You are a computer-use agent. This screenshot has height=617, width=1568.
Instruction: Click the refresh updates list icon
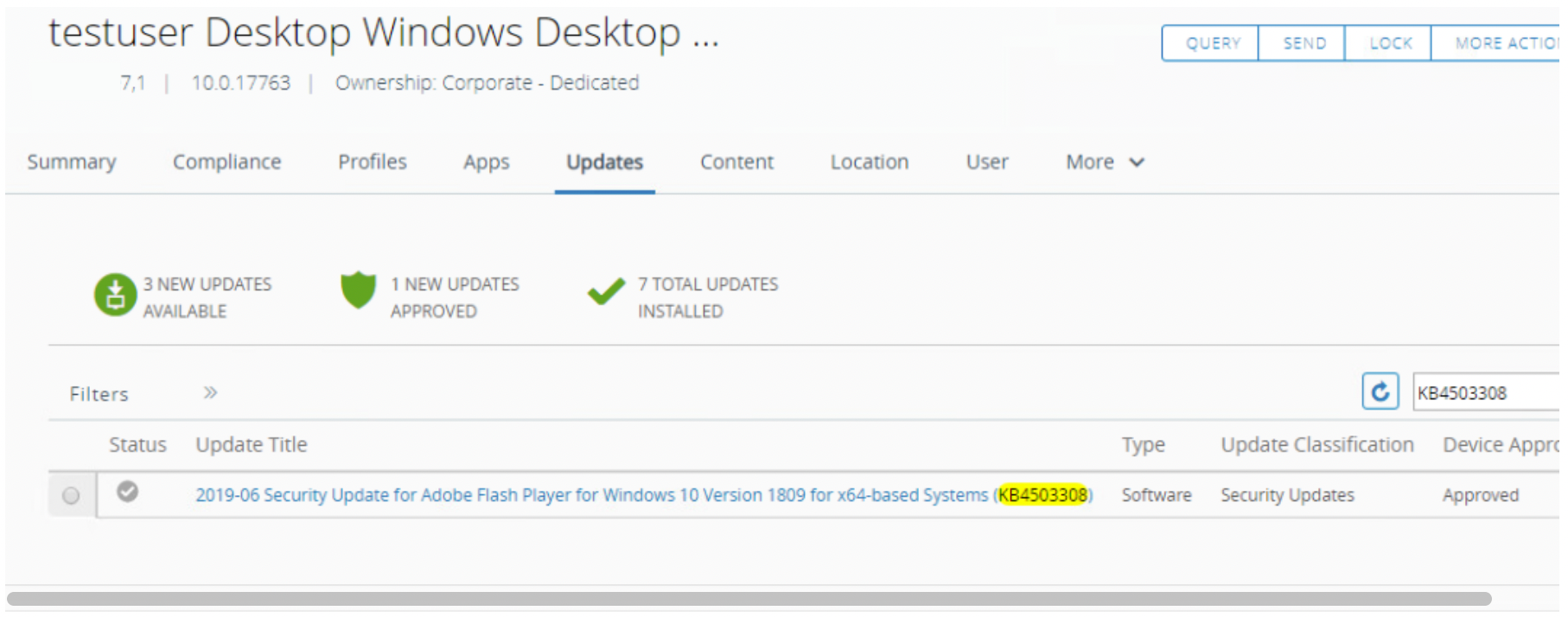point(1380,391)
